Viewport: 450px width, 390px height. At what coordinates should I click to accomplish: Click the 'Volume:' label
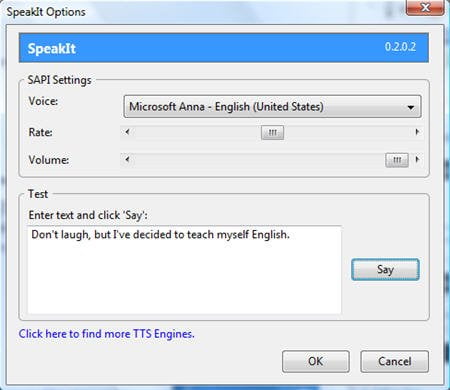tap(49, 160)
